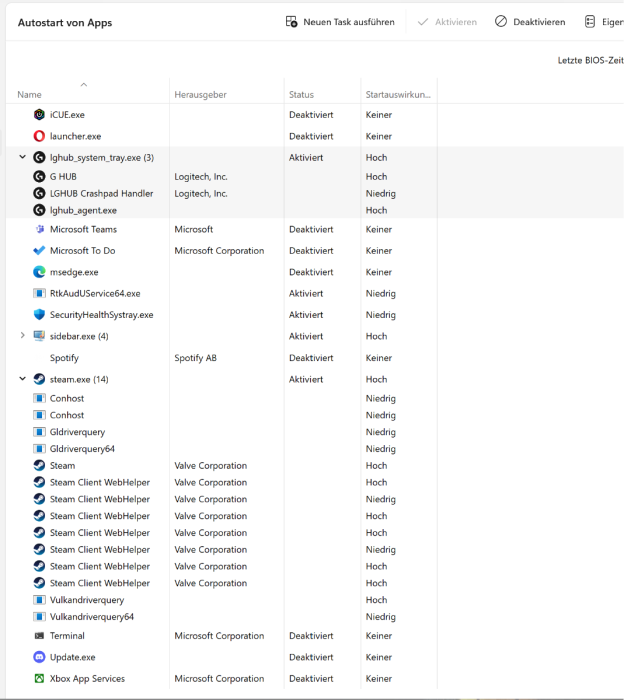The width and height of the screenshot is (624, 700).
Task: Click the Discord Update.exe icon
Action: coord(39,657)
